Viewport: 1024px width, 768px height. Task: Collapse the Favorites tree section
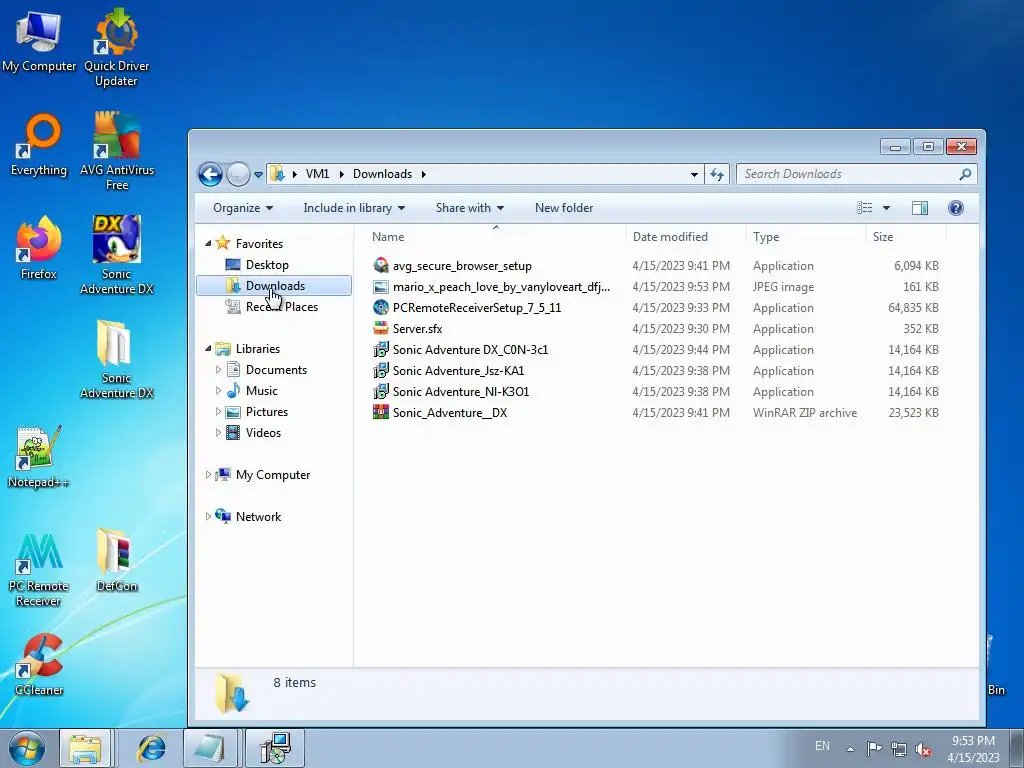click(x=208, y=244)
